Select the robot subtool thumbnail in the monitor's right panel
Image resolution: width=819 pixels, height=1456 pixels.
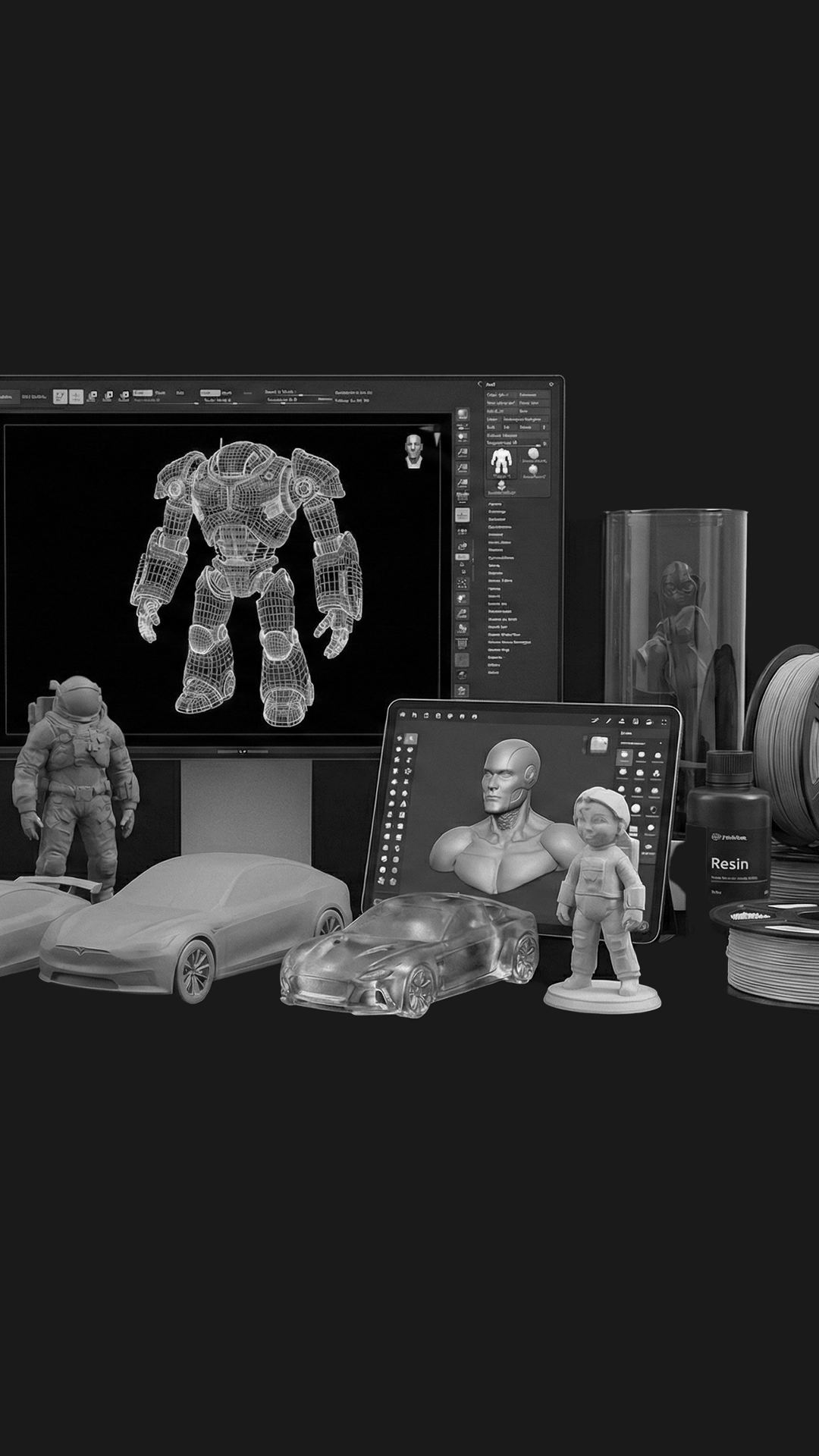coord(501,463)
